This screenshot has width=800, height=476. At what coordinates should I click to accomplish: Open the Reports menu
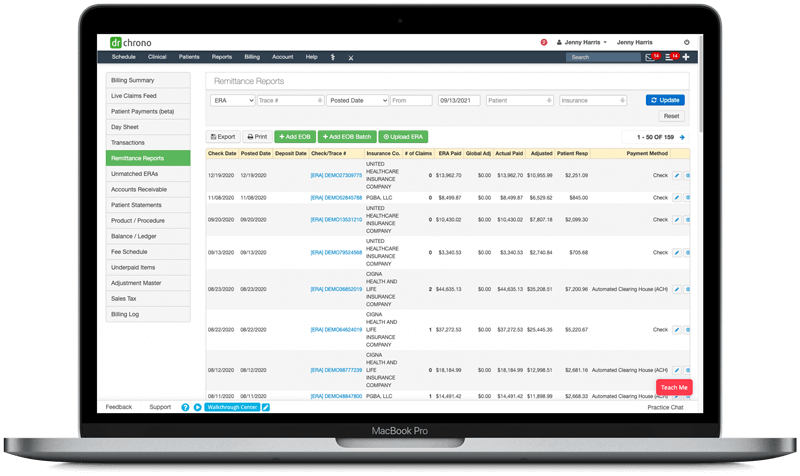tap(221, 57)
